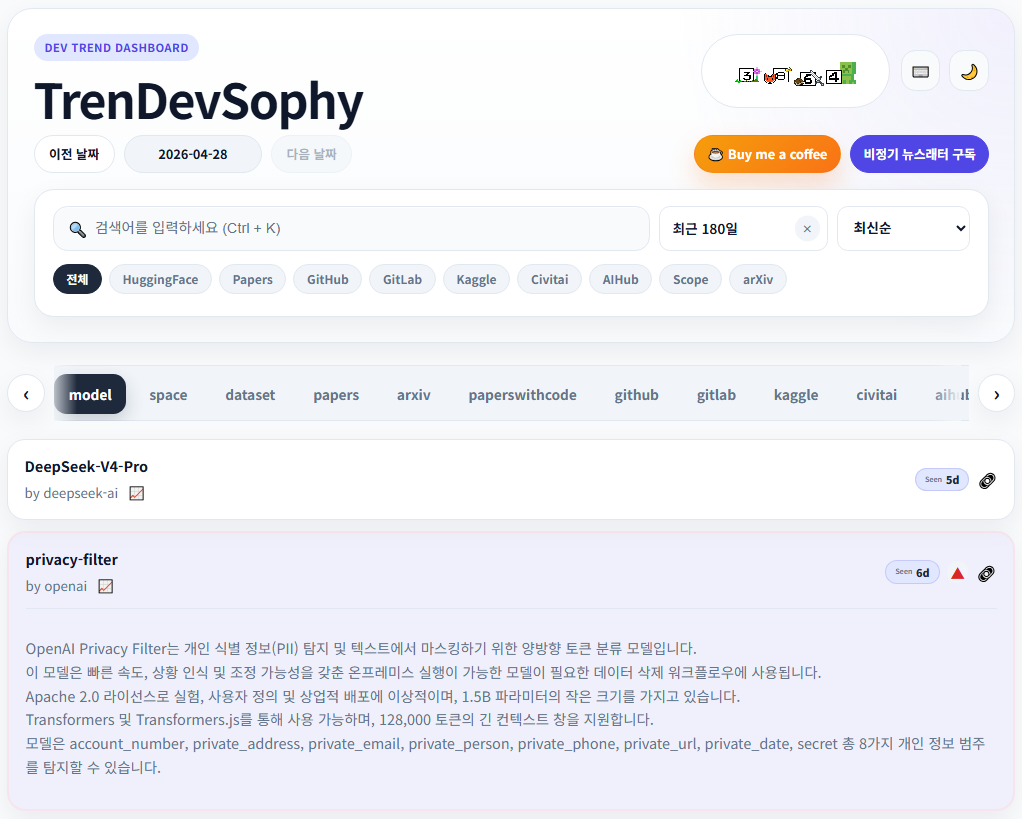Click the Seen 6d badge

point(912,572)
